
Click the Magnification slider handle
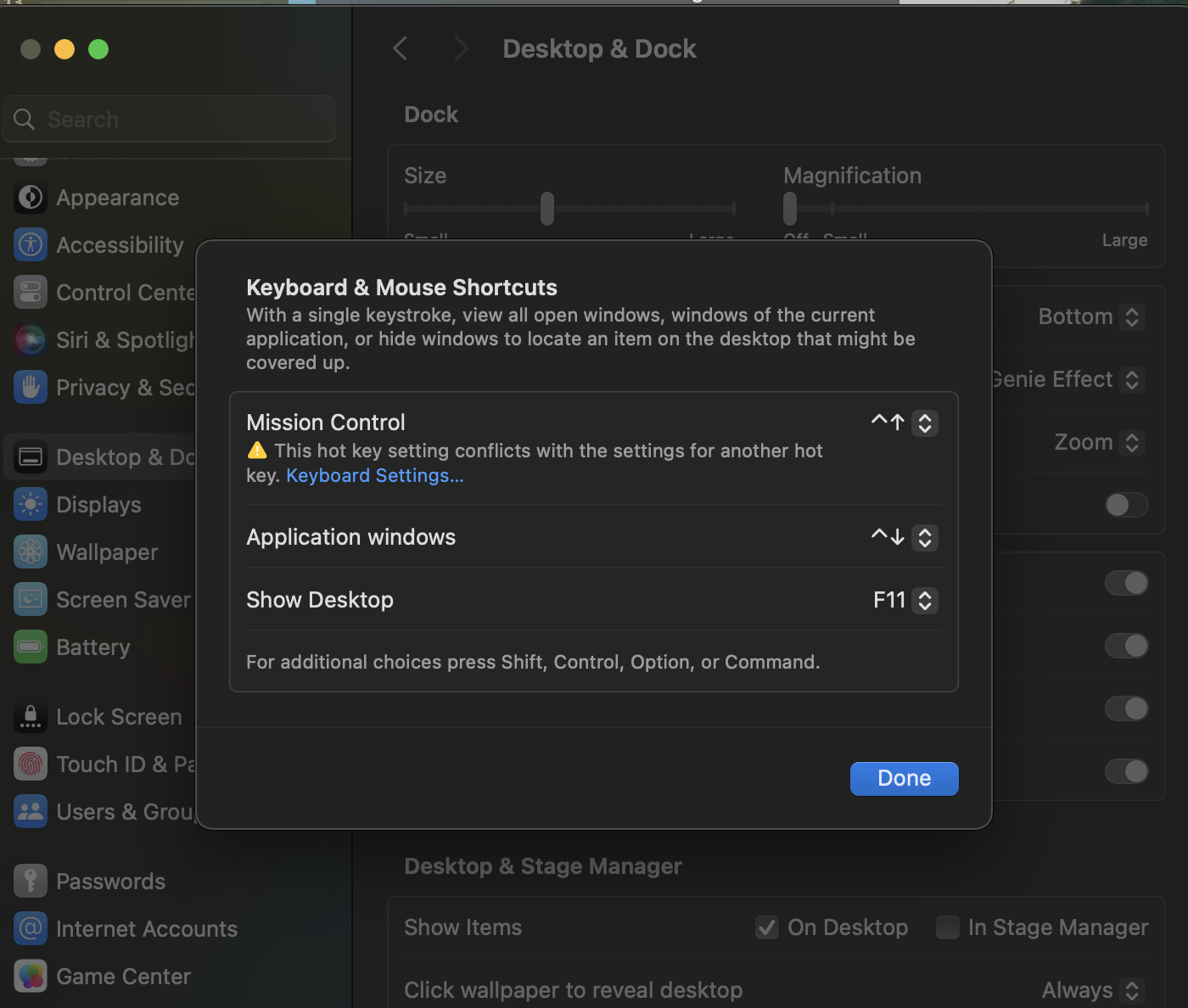tap(790, 209)
